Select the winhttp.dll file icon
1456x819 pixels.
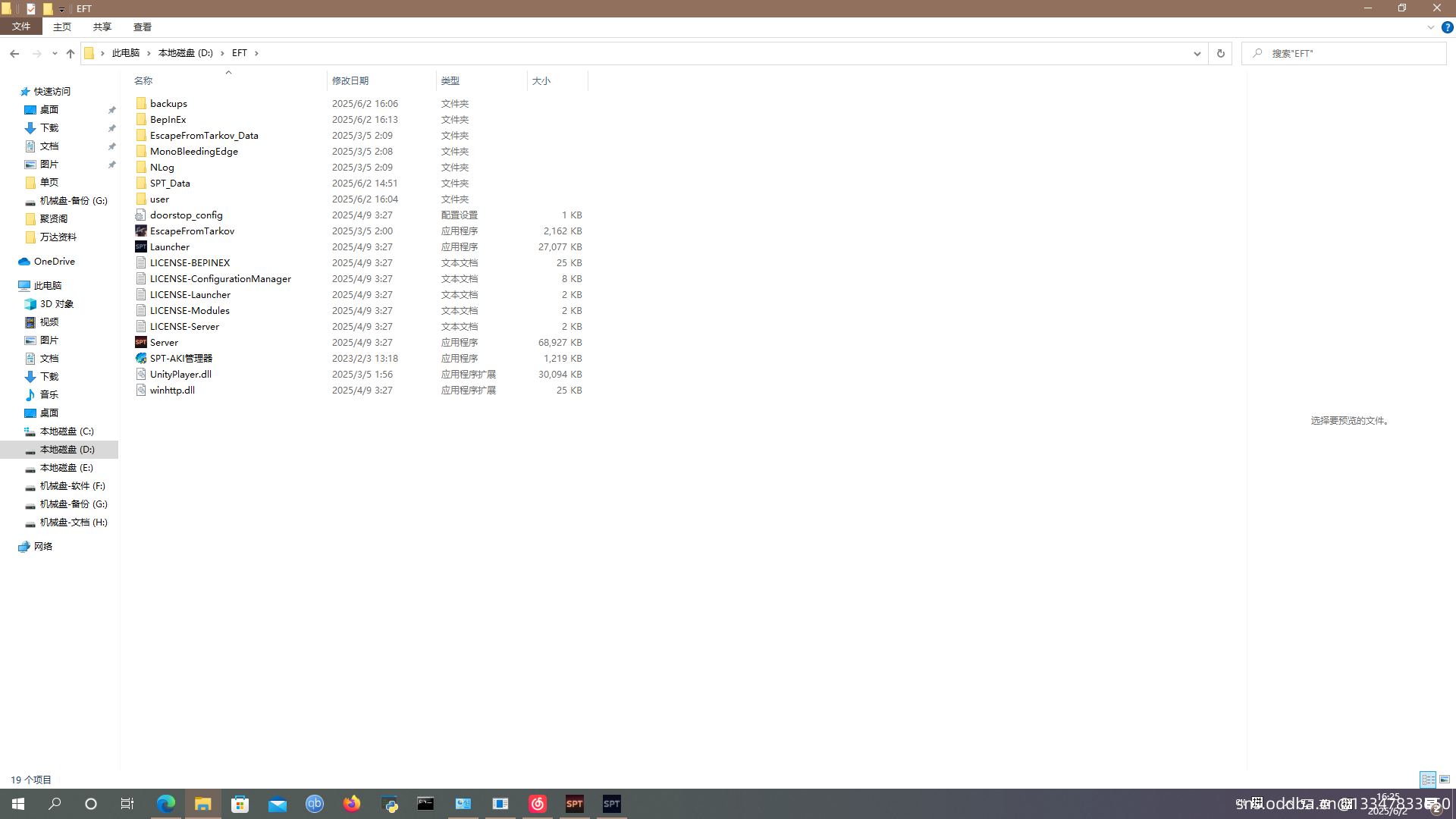141,390
